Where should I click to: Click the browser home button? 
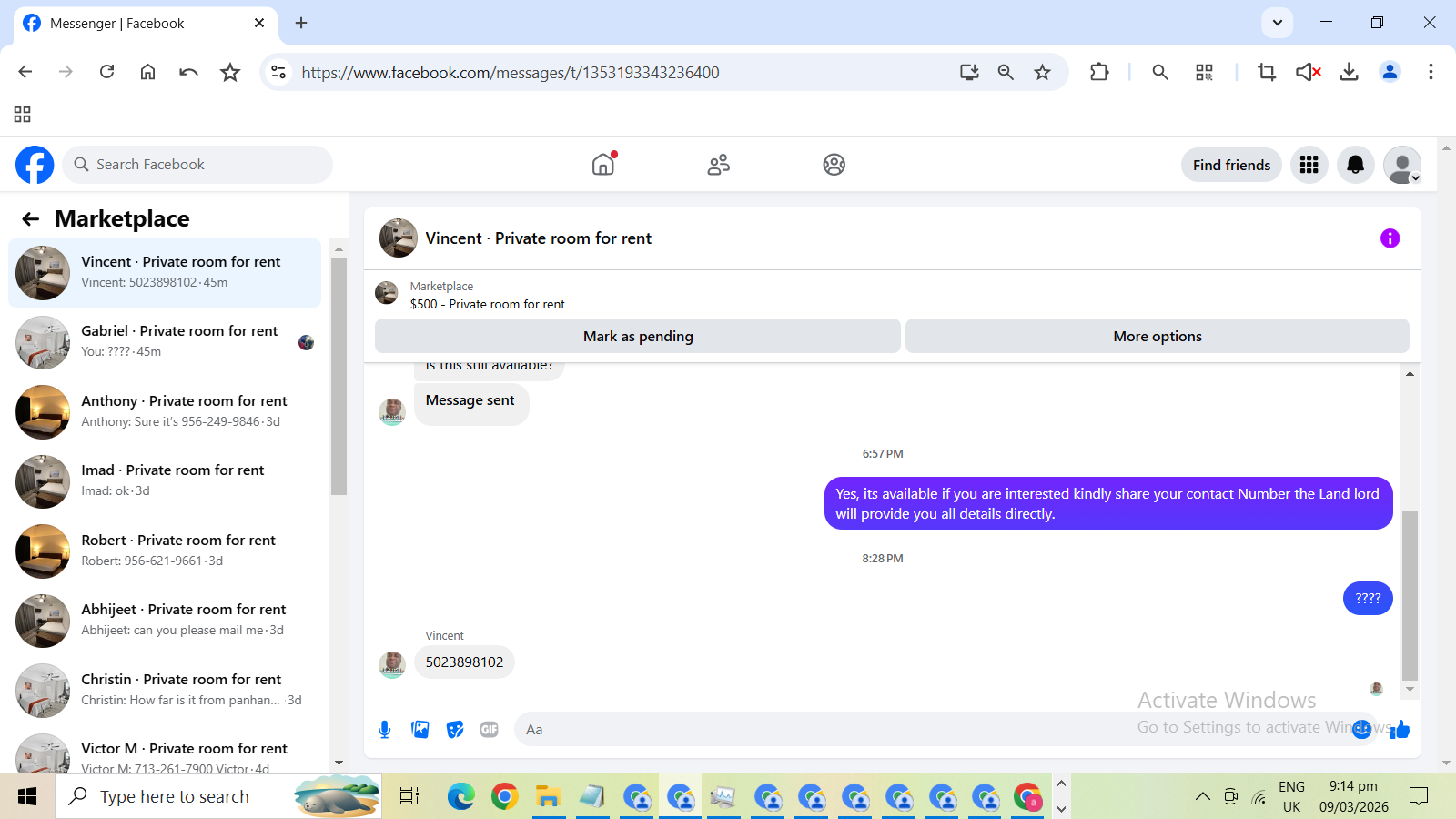(x=147, y=72)
